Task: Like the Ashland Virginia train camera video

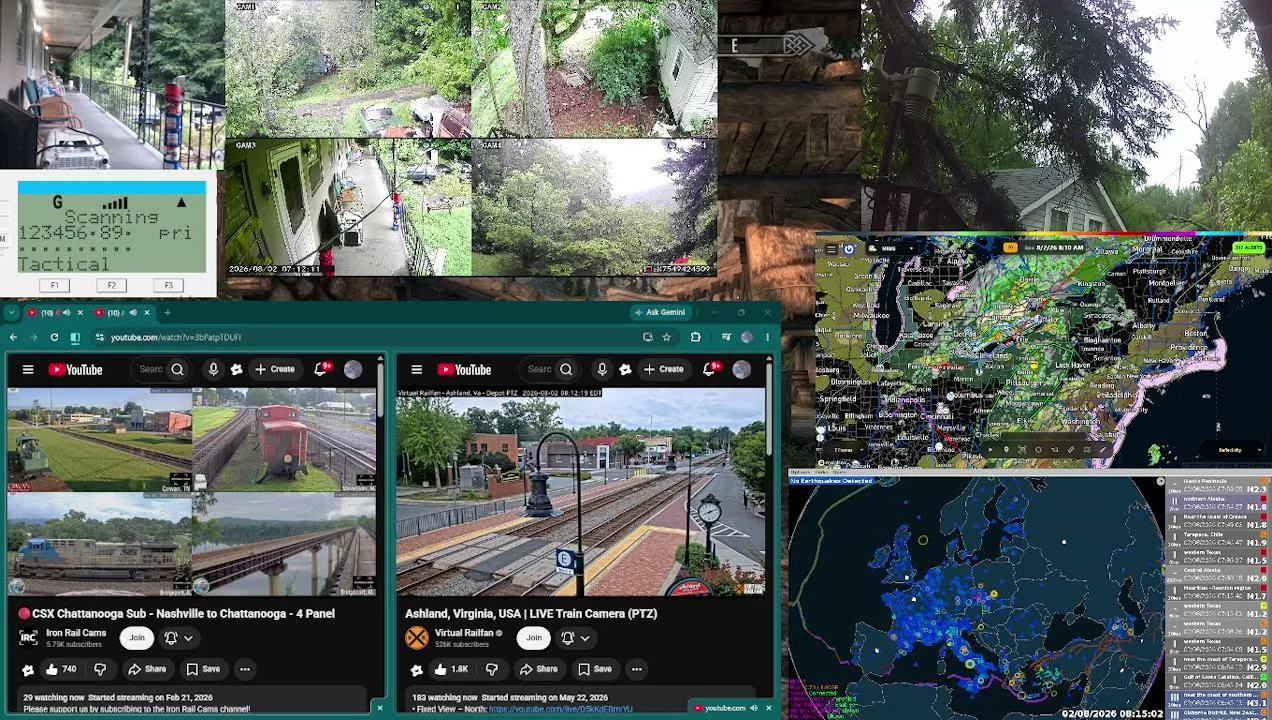Action: click(x=451, y=669)
